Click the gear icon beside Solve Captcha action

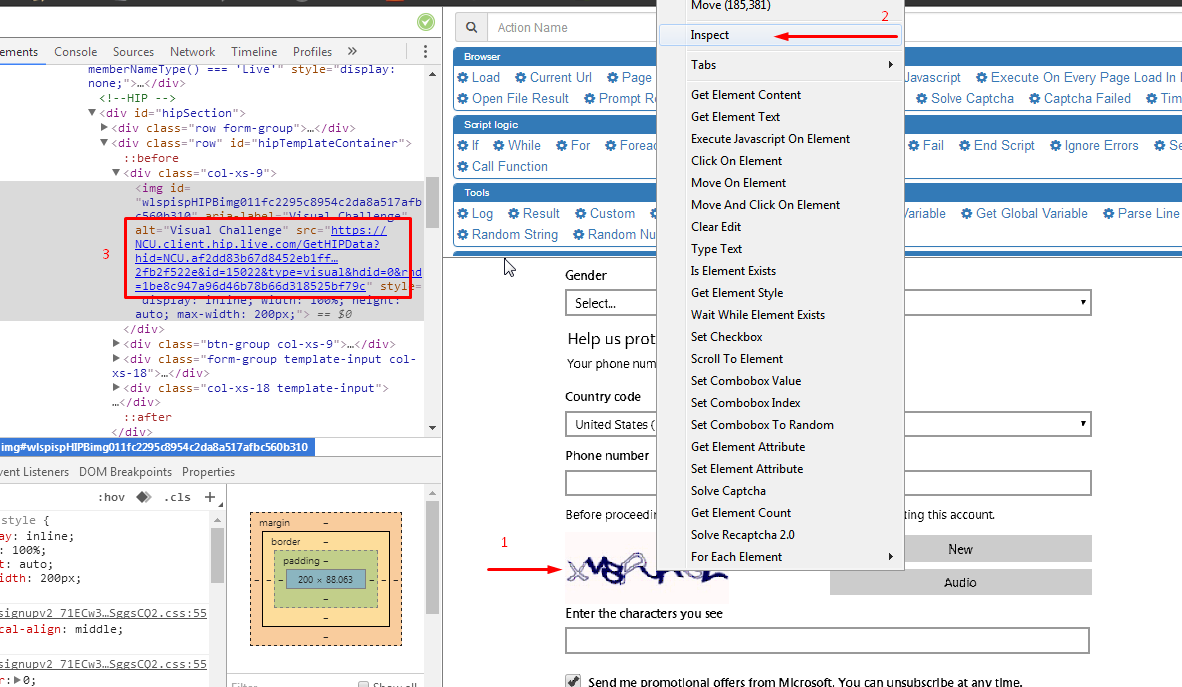[922, 99]
